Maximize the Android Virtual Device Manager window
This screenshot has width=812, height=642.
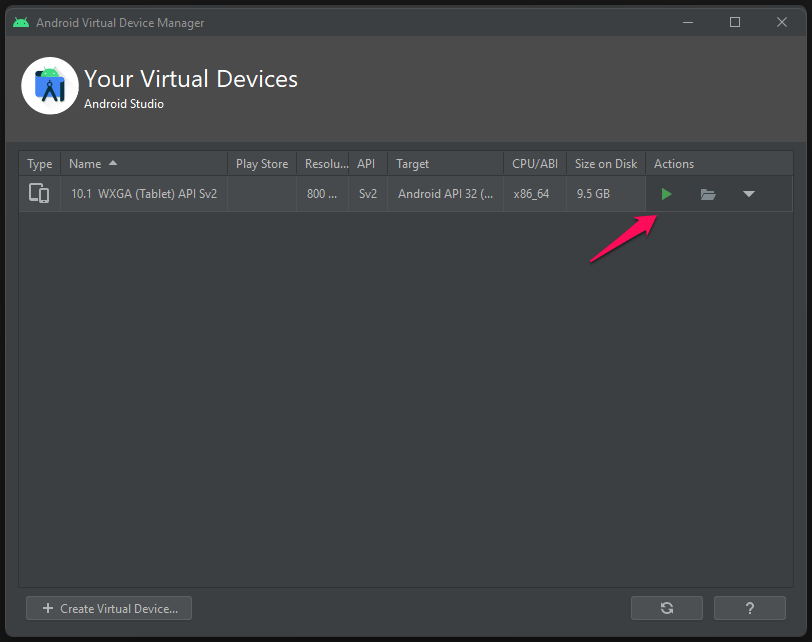coord(734,22)
